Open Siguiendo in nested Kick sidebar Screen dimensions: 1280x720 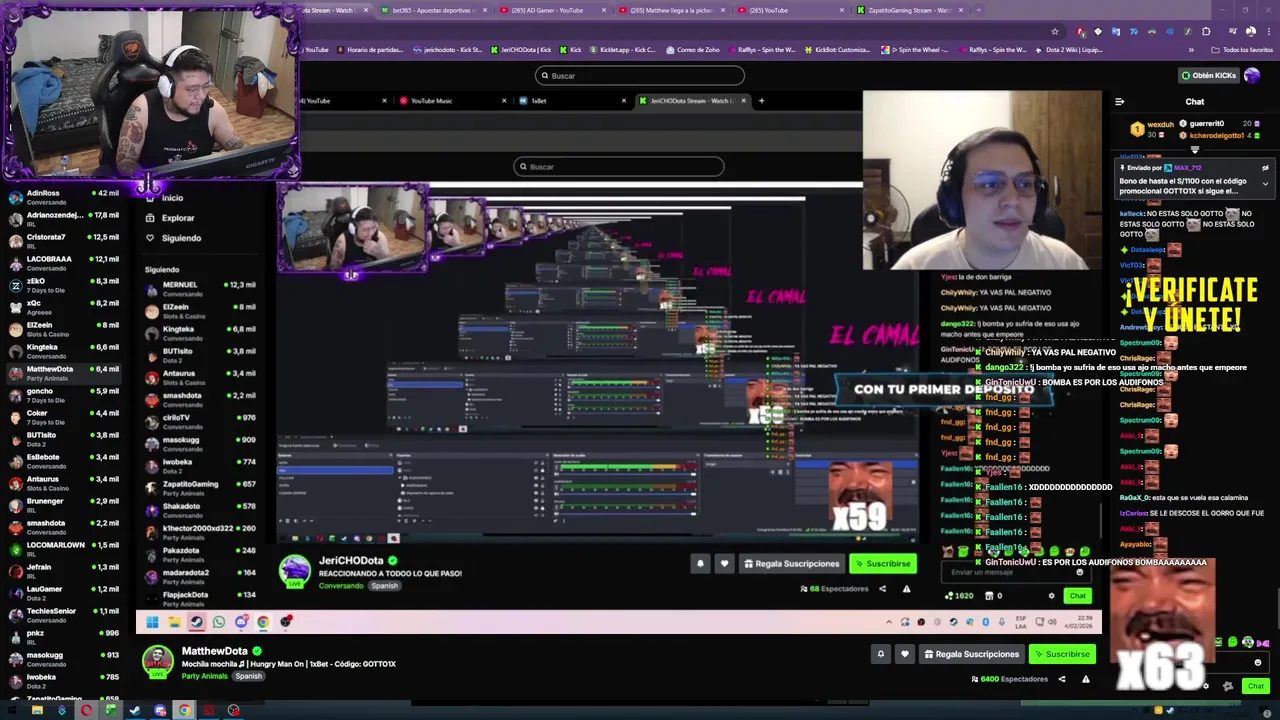tap(174, 238)
